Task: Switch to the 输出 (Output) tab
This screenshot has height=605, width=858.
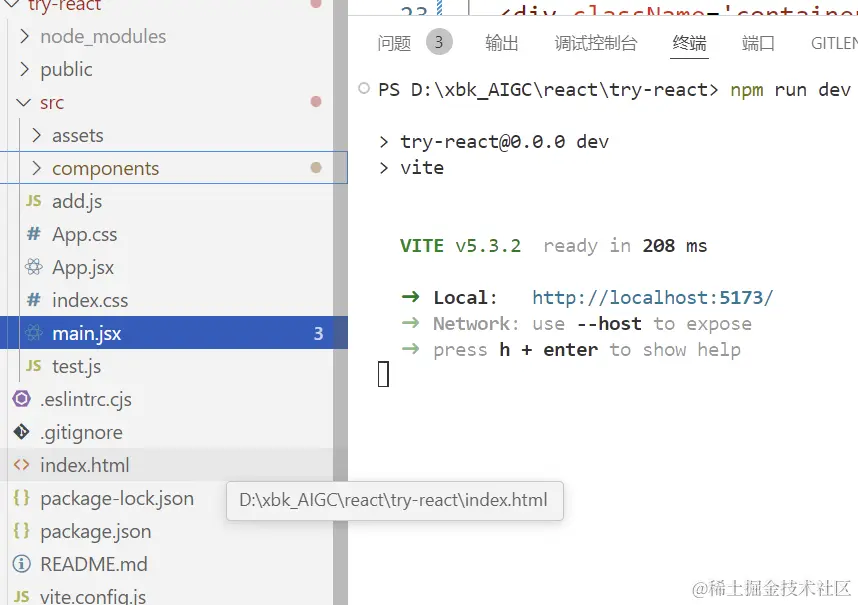Action: click(x=502, y=43)
